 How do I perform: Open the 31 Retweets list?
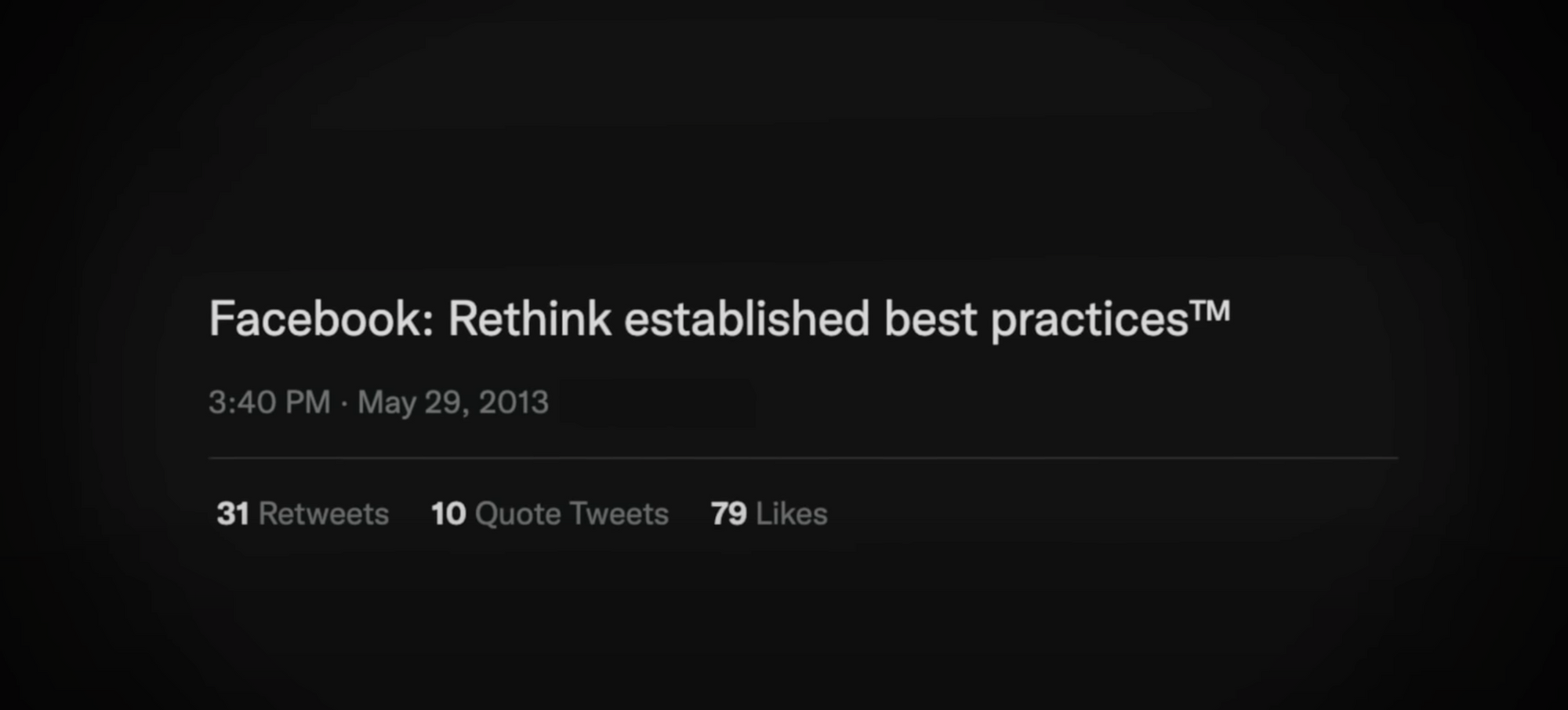point(303,514)
